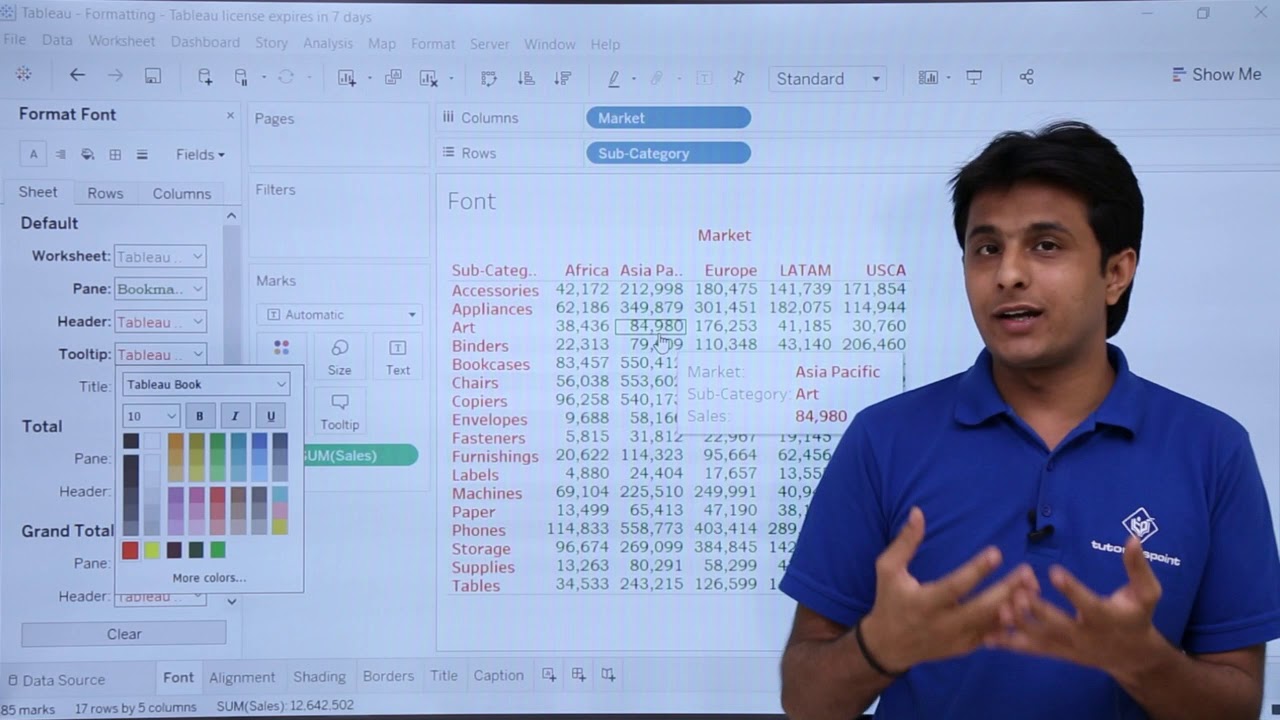Open the Automatic mark type dropdown
Viewport: 1280px width, 720px height.
(339, 314)
